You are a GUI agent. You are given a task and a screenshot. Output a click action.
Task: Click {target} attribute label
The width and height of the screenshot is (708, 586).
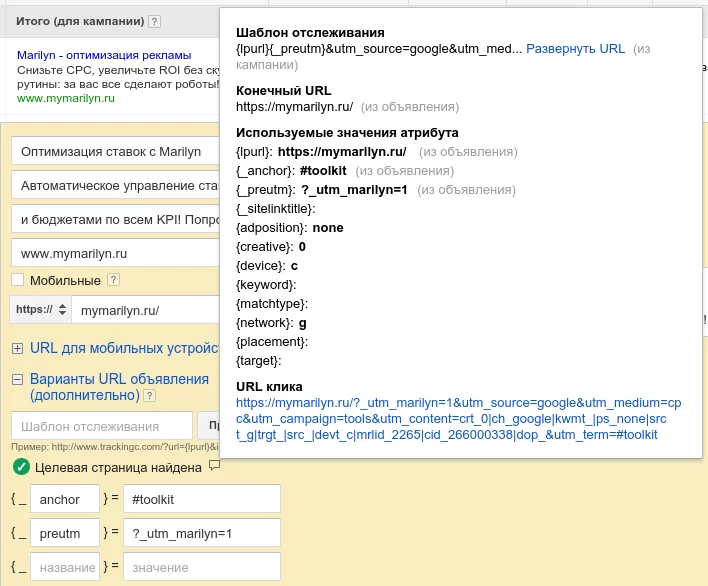point(258,360)
